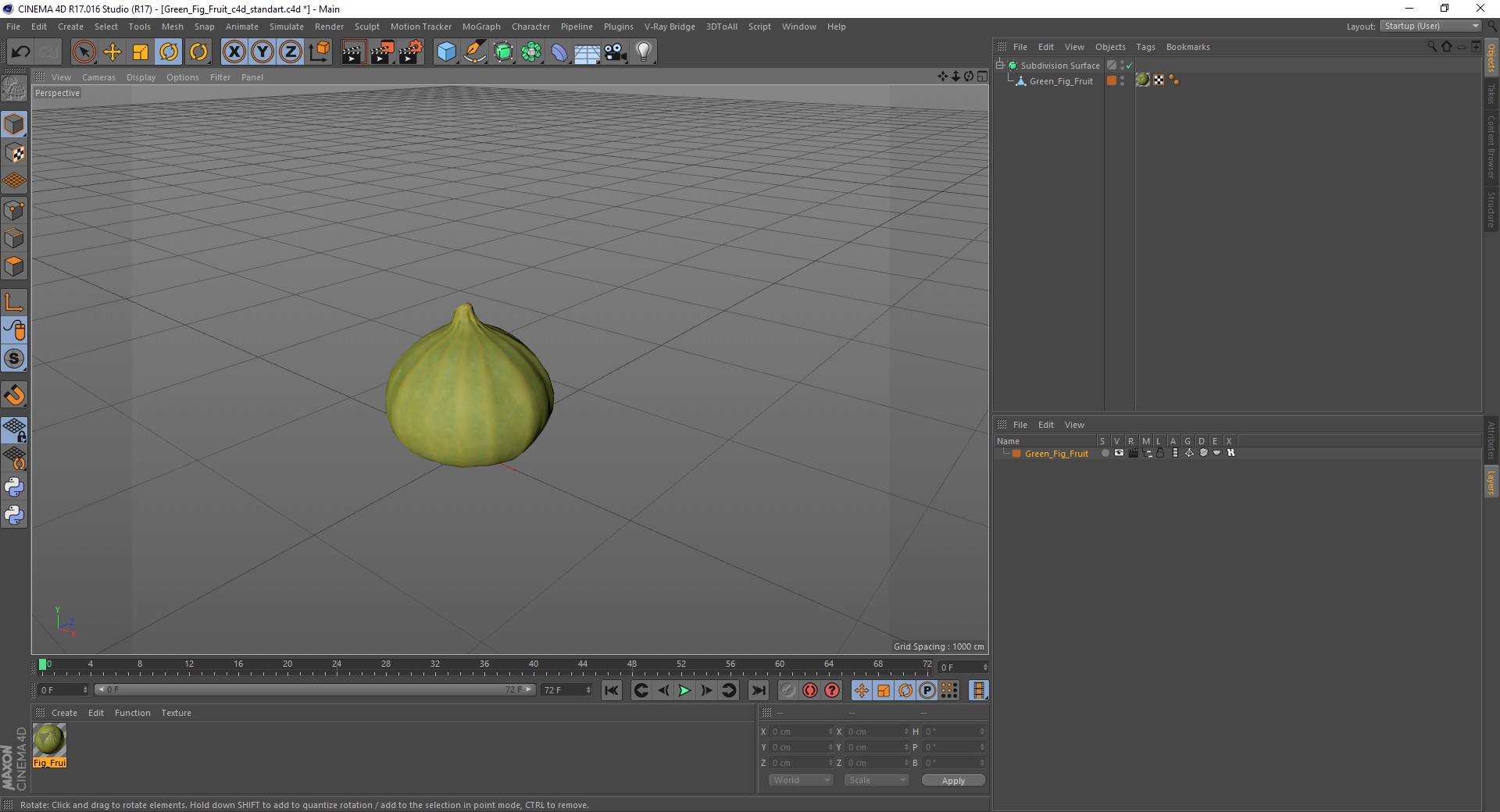Toggle Tweak mode mouse icon
Screen dimensions: 1500x812
pos(14,330)
